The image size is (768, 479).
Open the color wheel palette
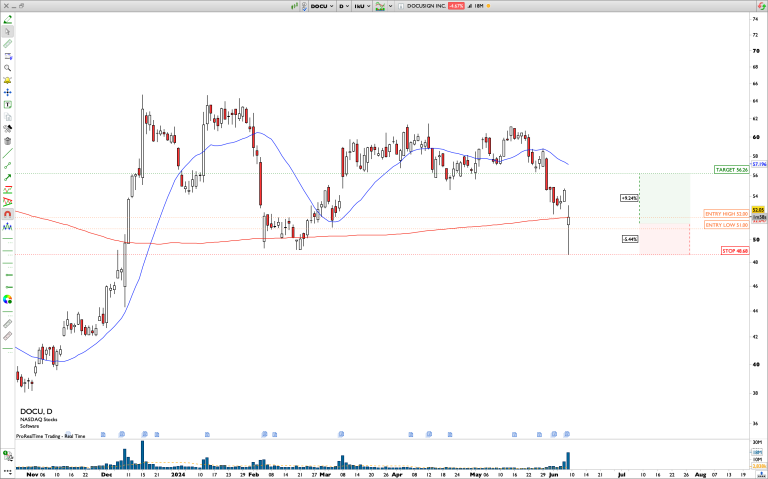[7, 298]
